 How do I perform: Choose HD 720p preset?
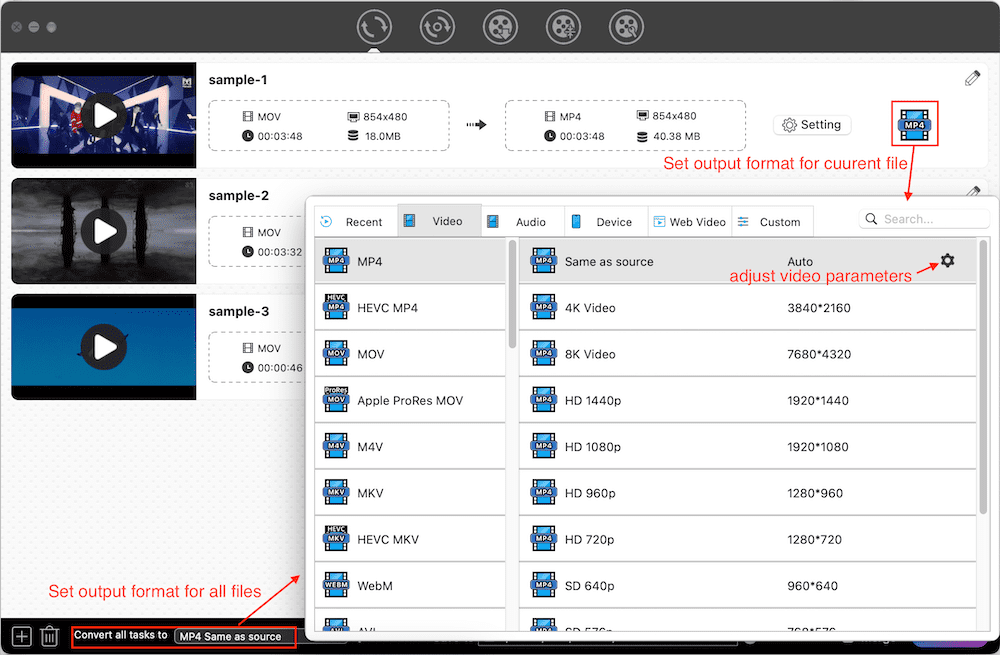(x=747, y=539)
